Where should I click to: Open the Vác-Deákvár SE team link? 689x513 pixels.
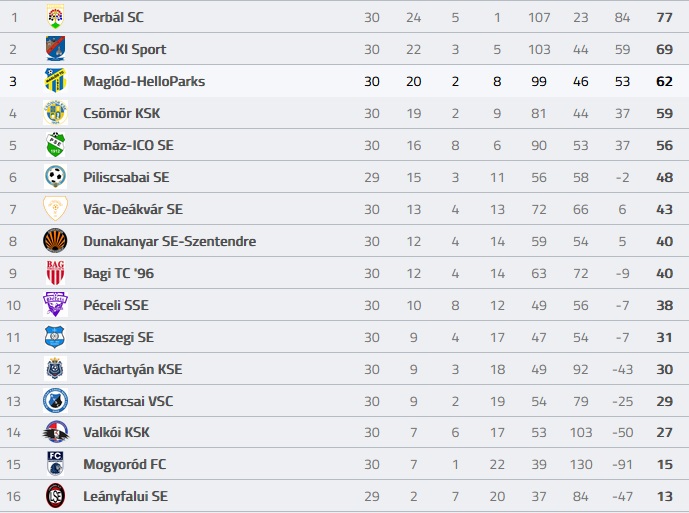click(133, 209)
